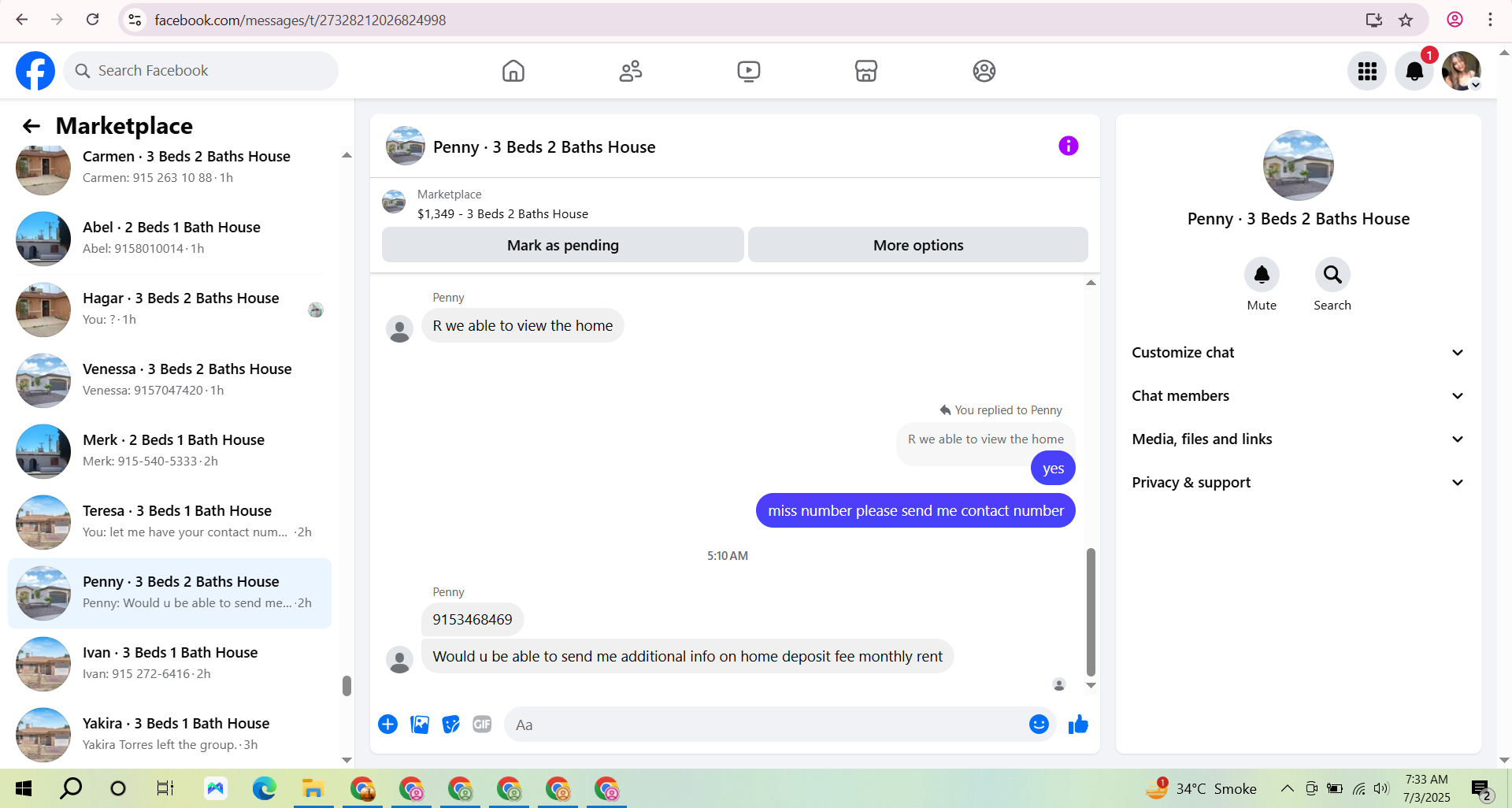Choose a GIF from composer
Image resolution: width=1512 pixels, height=808 pixels.
(482, 725)
